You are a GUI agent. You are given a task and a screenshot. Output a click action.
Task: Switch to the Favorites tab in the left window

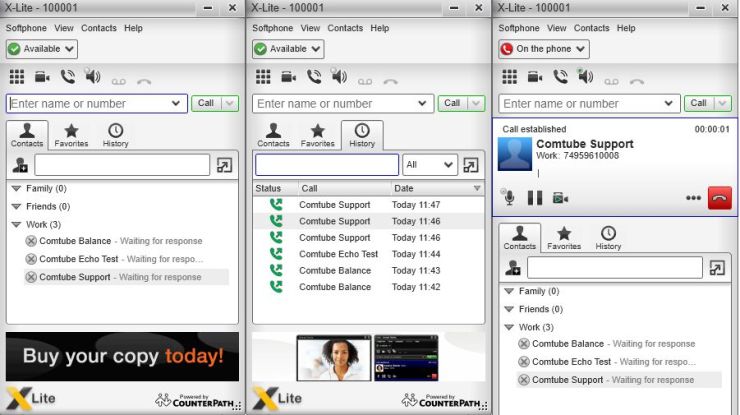(x=71, y=136)
